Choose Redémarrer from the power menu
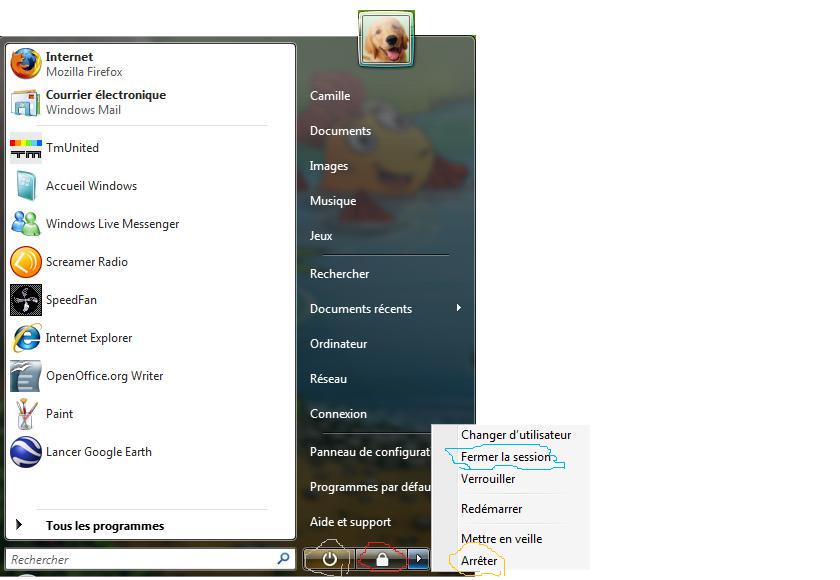 coord(491,509)
